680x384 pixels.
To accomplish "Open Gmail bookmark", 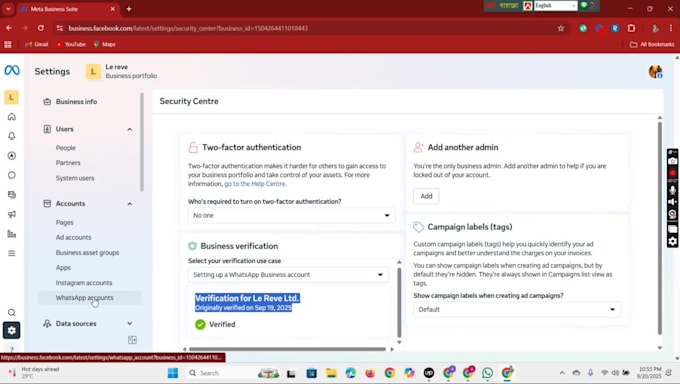I will (37, 44).
